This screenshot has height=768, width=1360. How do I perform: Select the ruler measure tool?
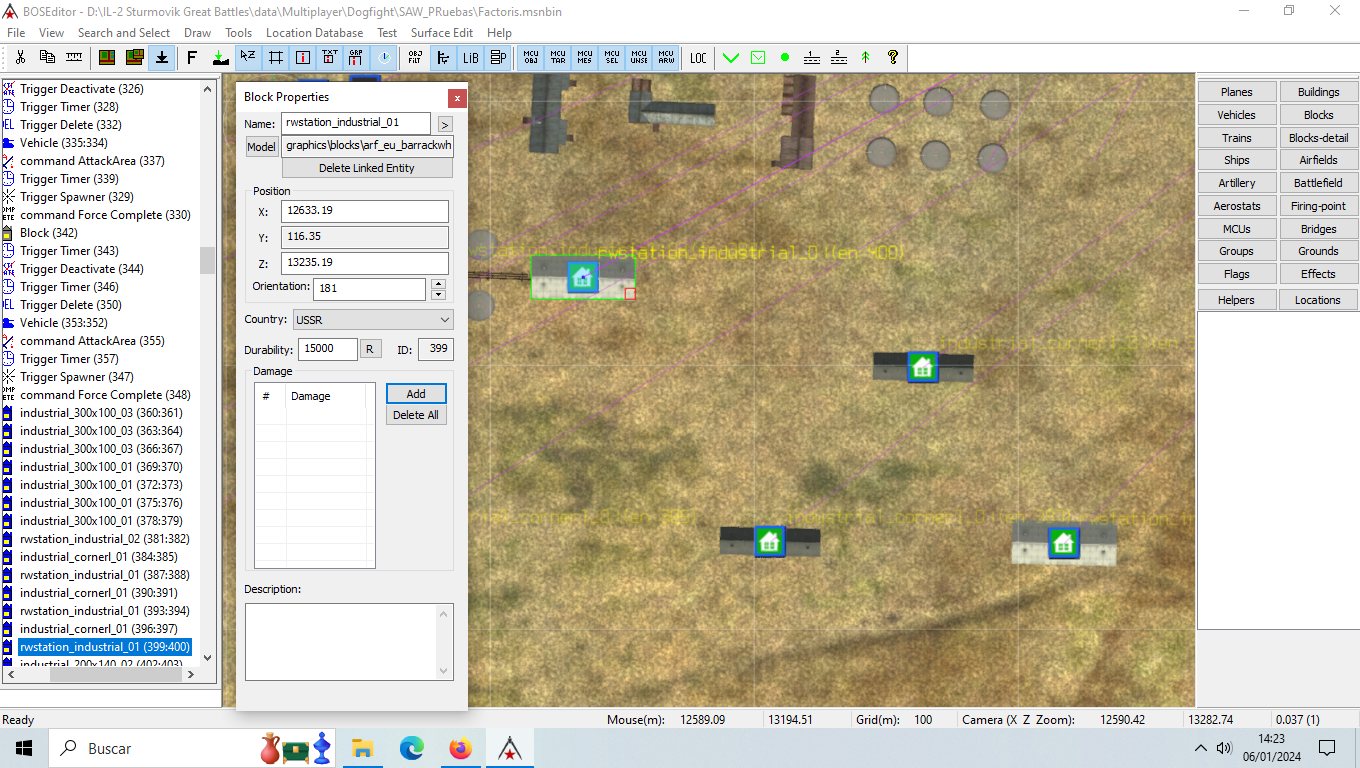tap(74, 57)
